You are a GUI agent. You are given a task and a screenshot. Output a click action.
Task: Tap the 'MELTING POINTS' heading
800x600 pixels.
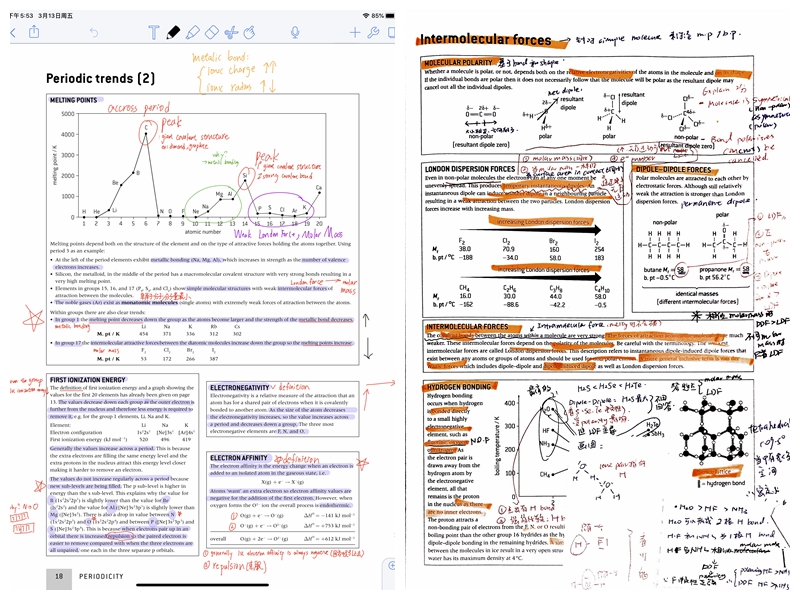73,100
